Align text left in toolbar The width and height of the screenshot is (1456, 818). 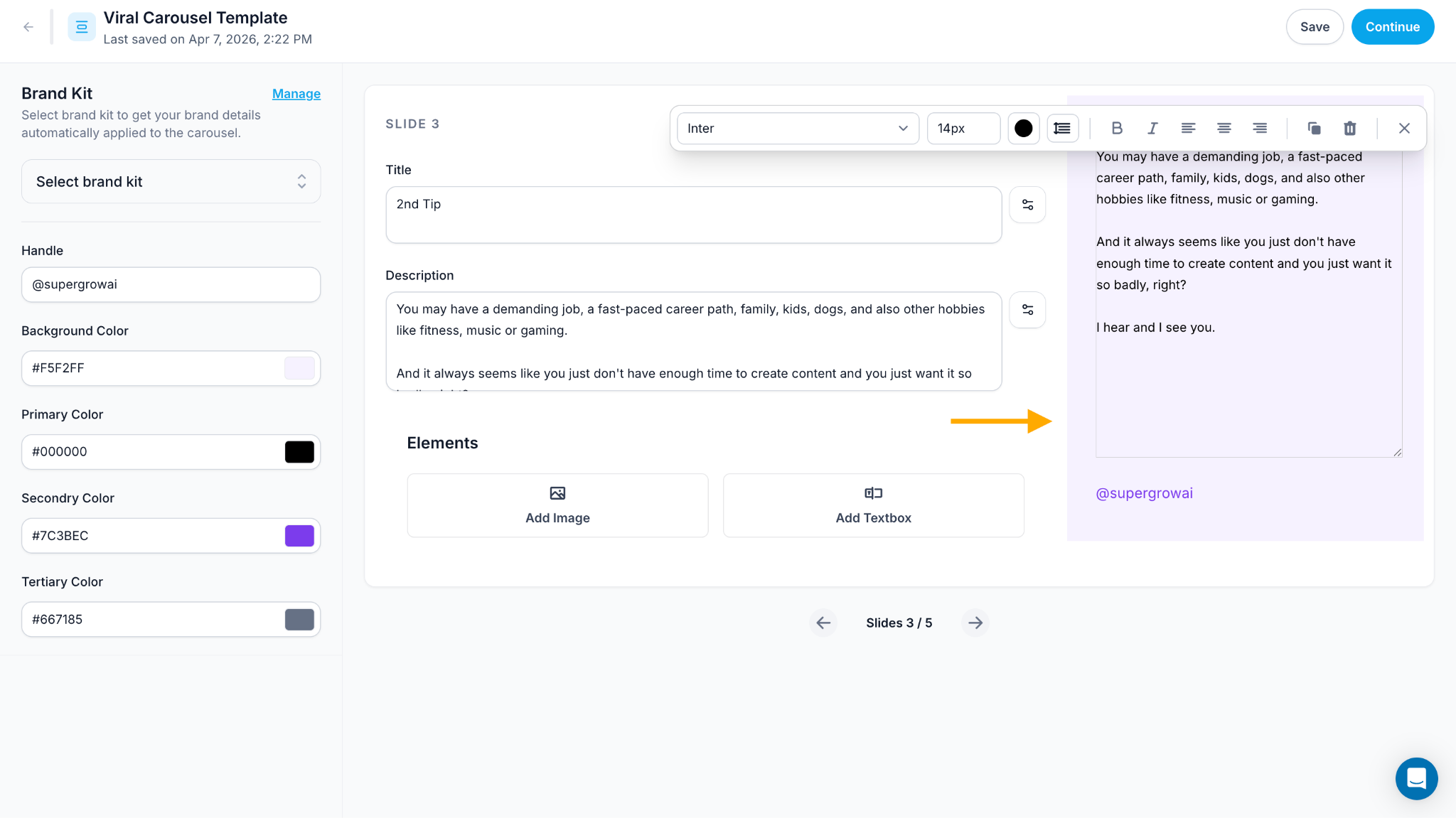coord(1188,128)
